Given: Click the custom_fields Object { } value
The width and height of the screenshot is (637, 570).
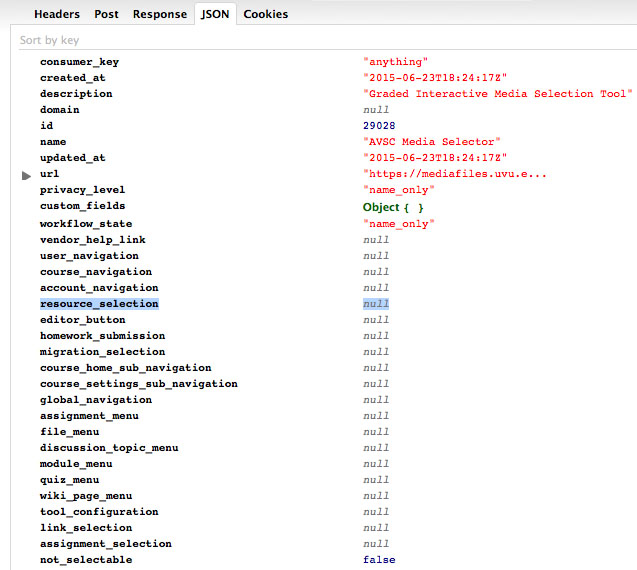Looking at the screenshot, I should pyautogui.click(x=393, y=208).
